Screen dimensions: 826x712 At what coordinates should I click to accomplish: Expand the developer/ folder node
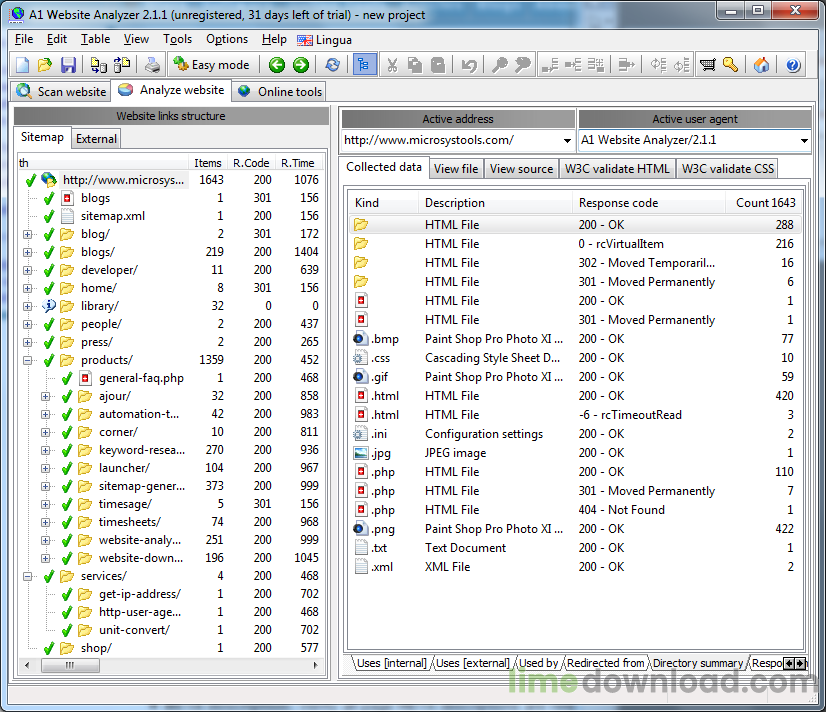pos(27,270)
